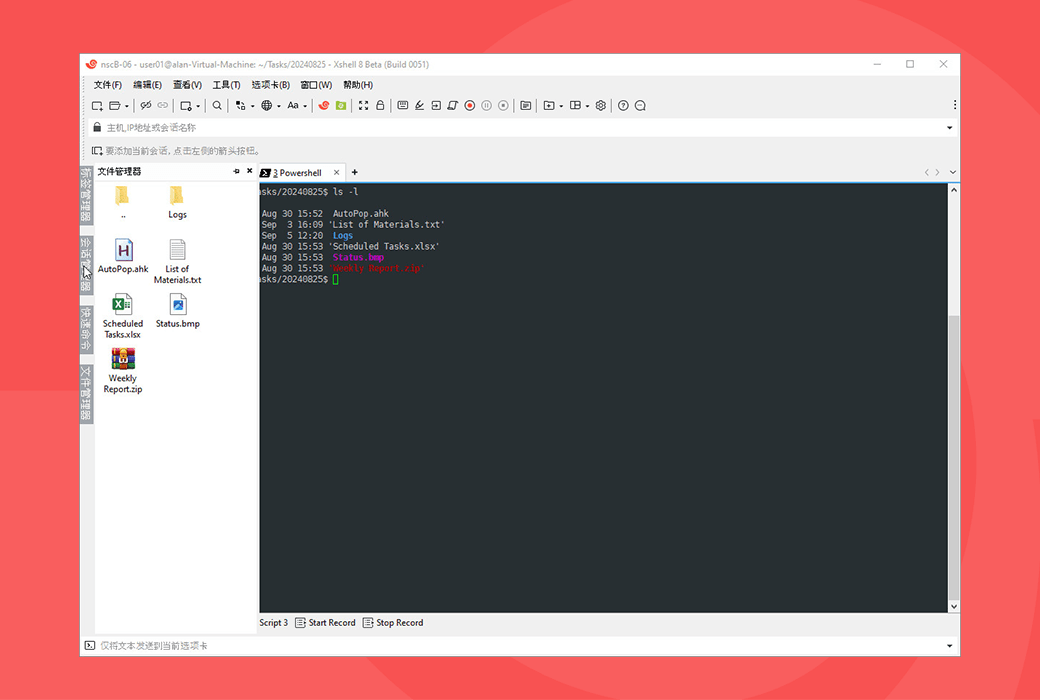Close the Powershell tab
The width and height of the screenshot is (1040, 700).
click(x=336, y=173)
